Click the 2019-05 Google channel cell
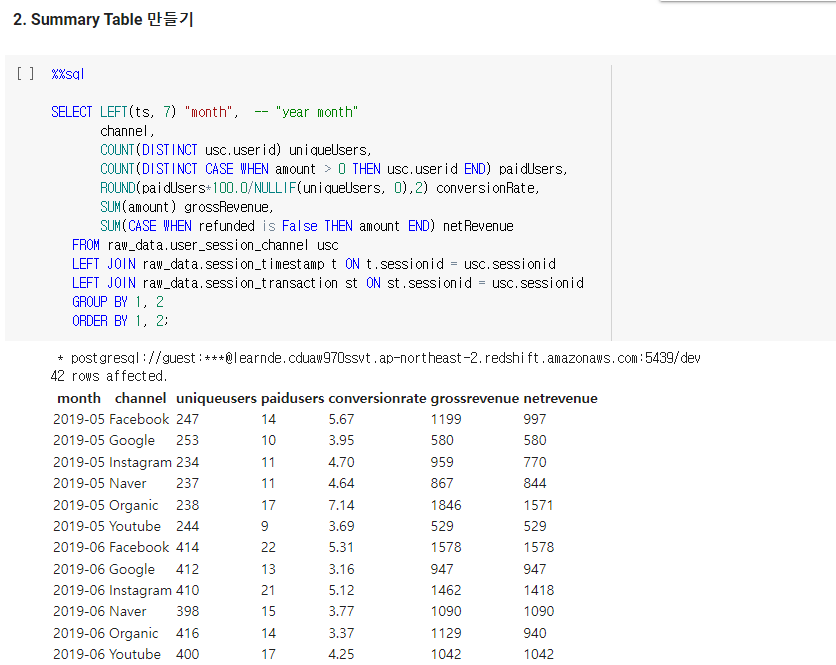Viewport: 836px width, 665px height. (x=132, y=440)
